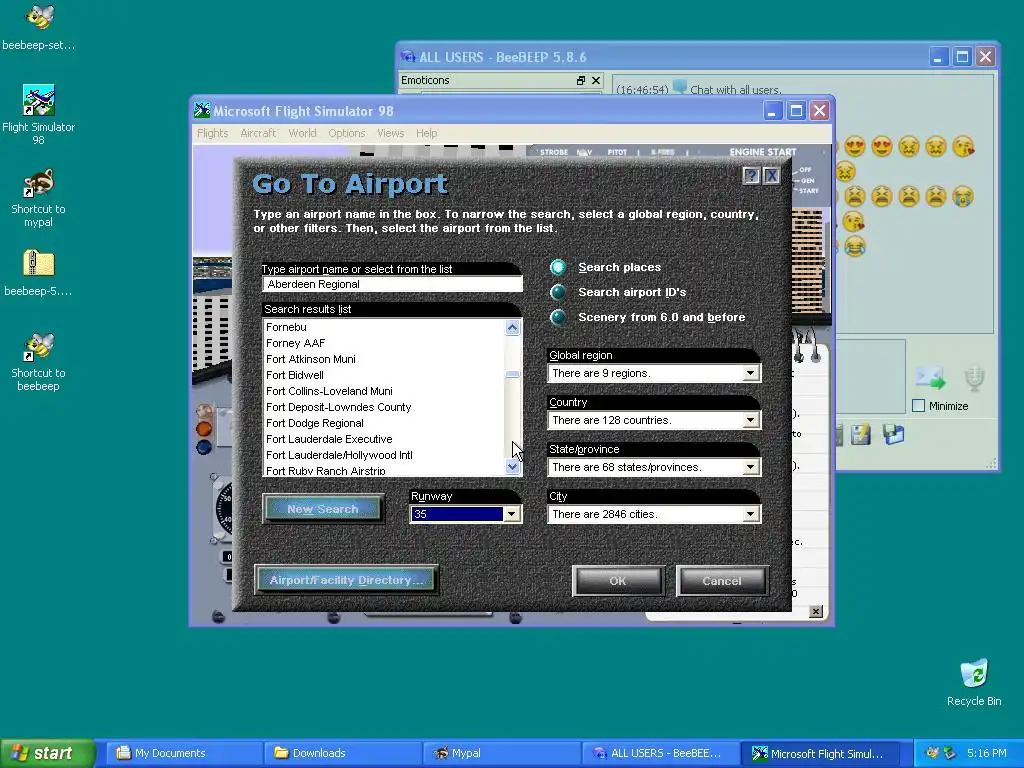This screenshot has height=768, width=1024.
Task: Open the City dropdown
Action: [x=750, y=514]
